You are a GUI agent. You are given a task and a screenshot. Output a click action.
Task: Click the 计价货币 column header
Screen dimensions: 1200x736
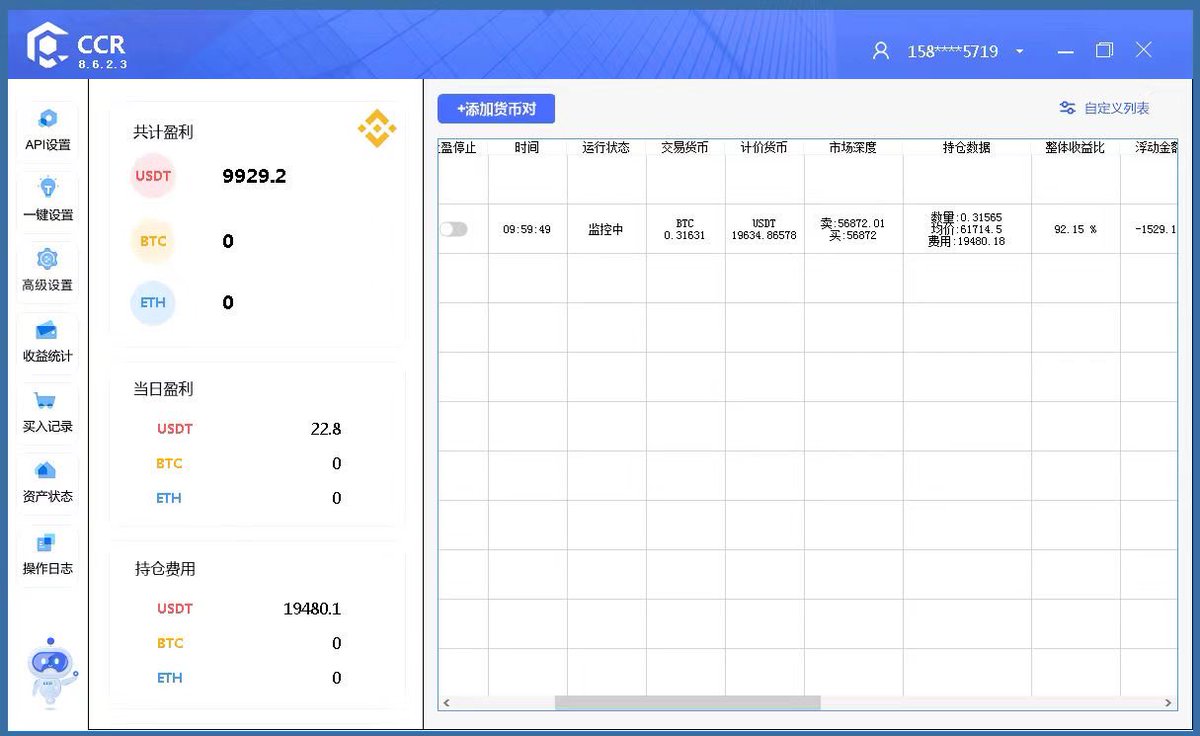pos(764,147)
